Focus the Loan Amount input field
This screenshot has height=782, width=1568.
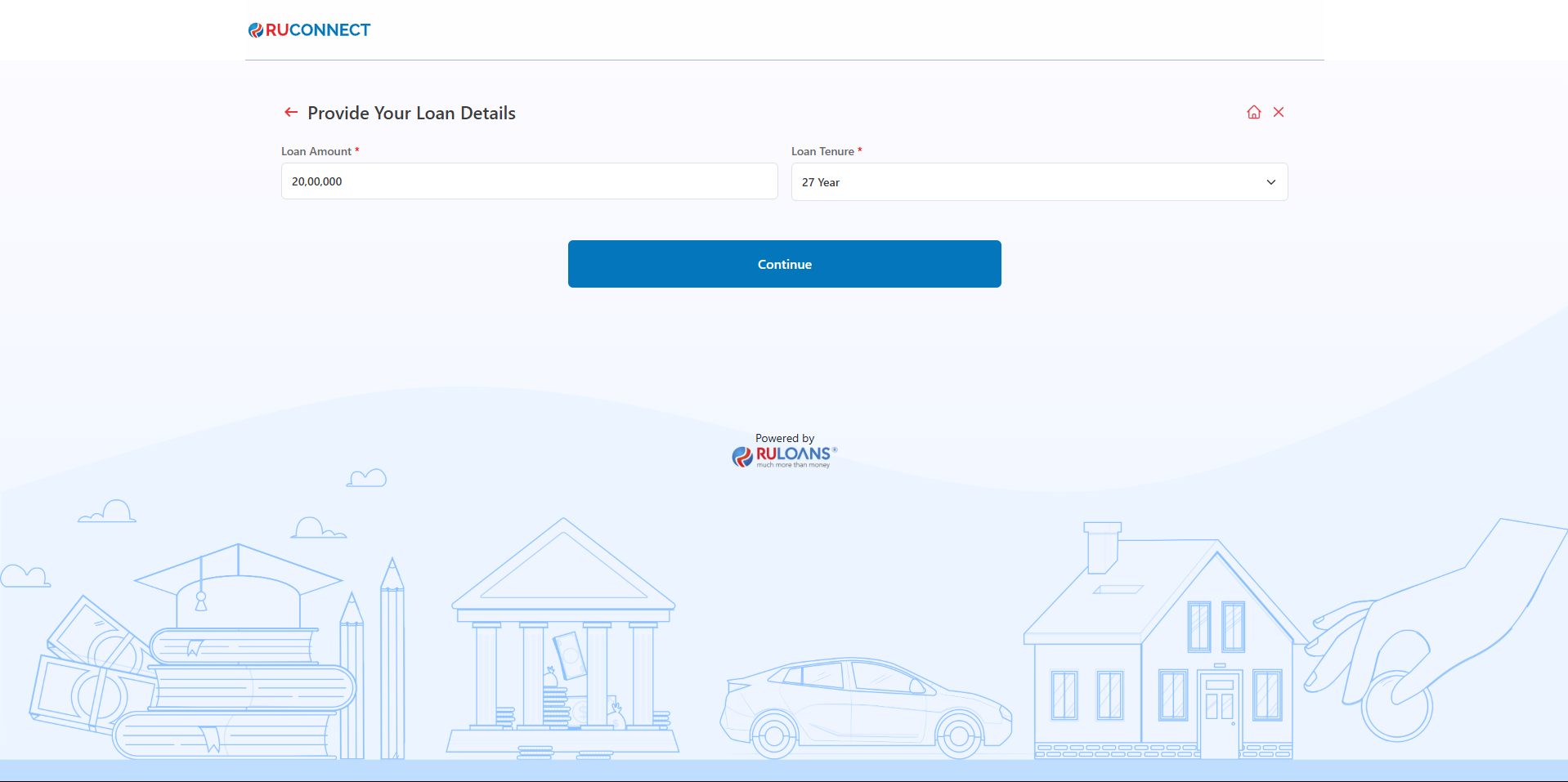click(x=529, y=181)
